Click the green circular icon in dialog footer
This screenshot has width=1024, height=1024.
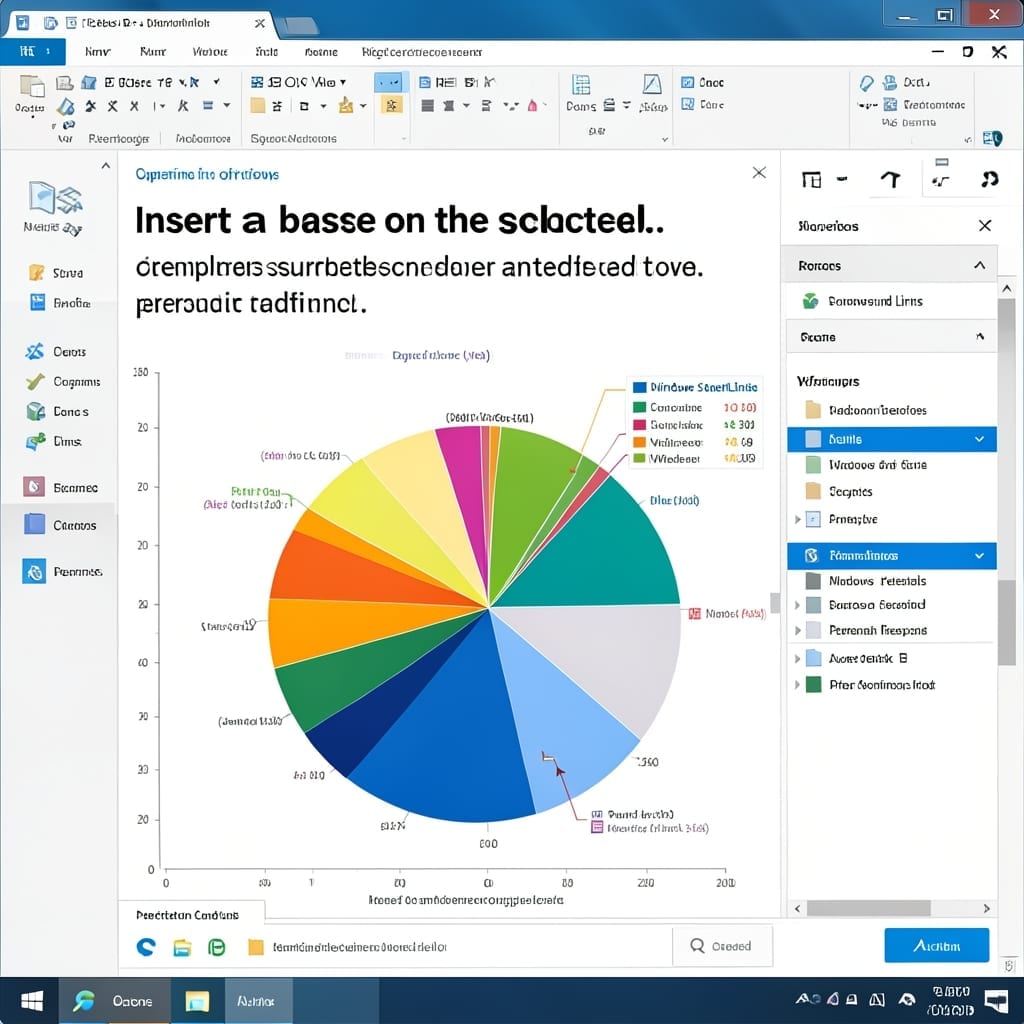[217, 947]
